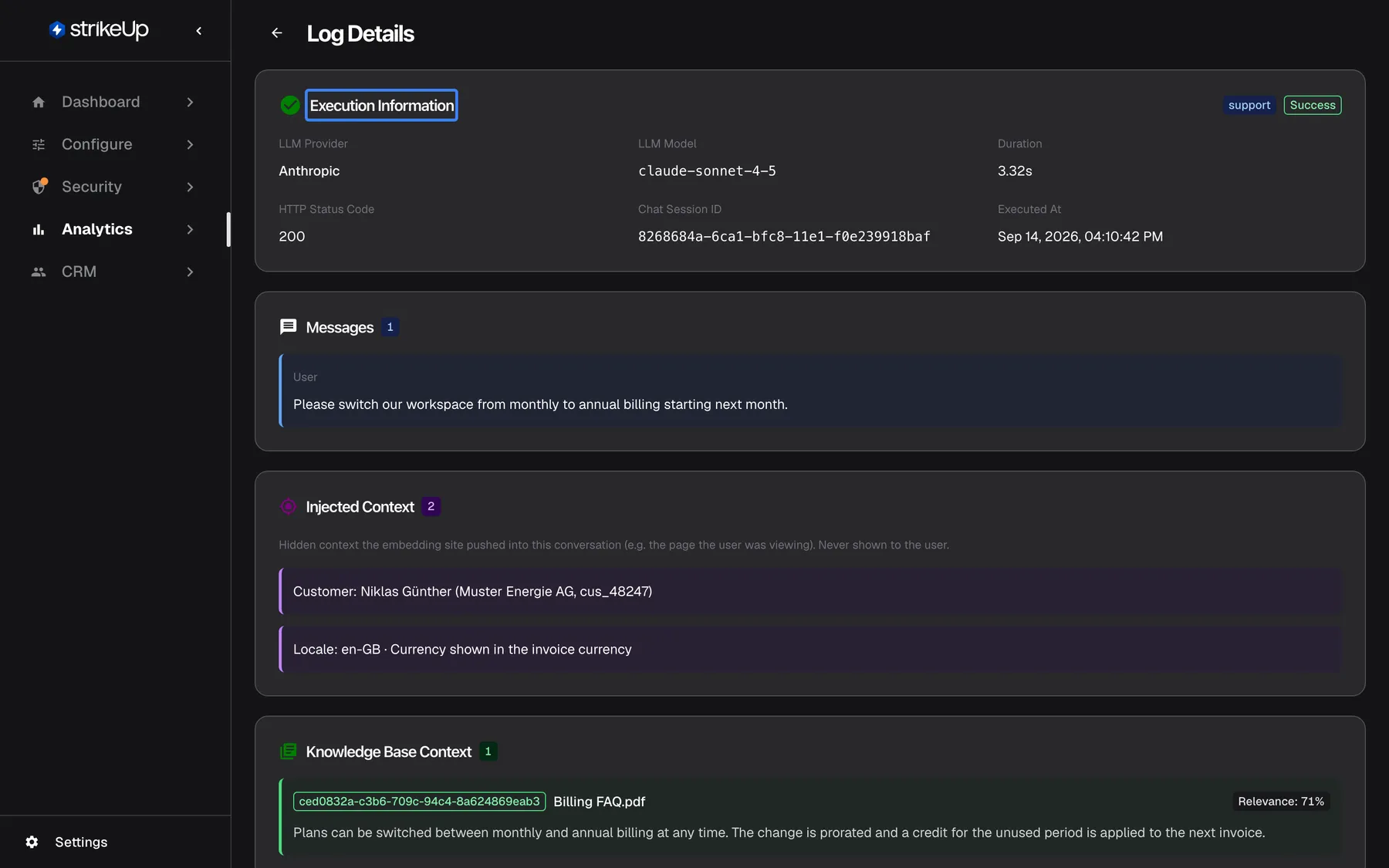The width and height of the screenshot is (1389, 868).
Task: Open the CRM menu item
Action: coord(114,272)
